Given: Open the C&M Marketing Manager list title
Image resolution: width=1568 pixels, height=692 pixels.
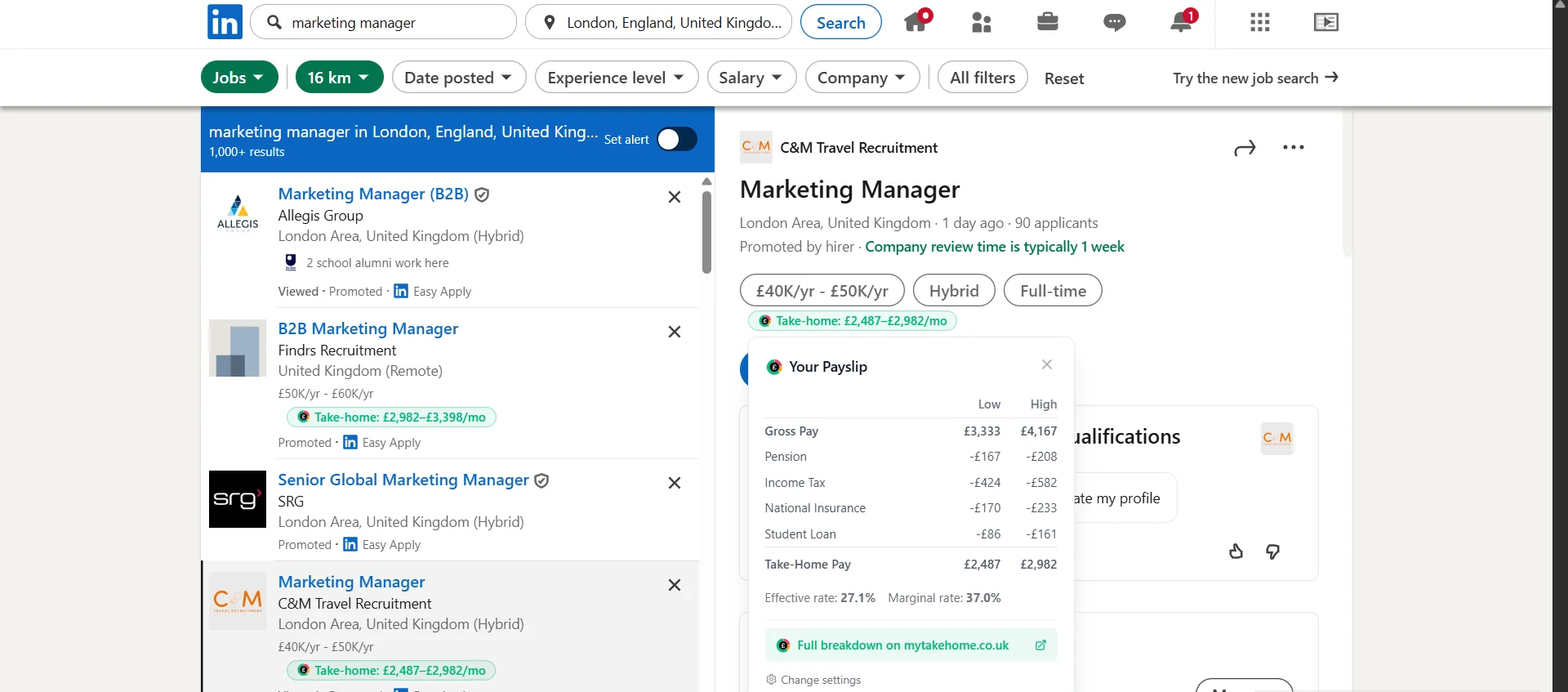Looking at the screenshot, I should pos(351,582).
